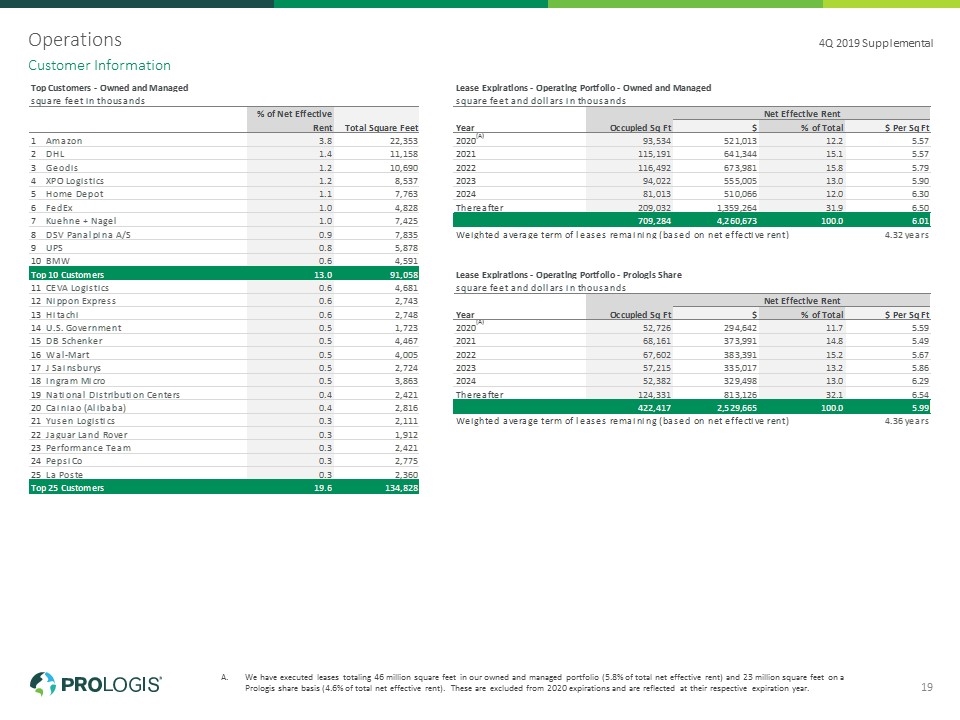This screenshot has width=960, height=720.
Task: Click the 373,991 Prologis share rent value
Action: 740,341
